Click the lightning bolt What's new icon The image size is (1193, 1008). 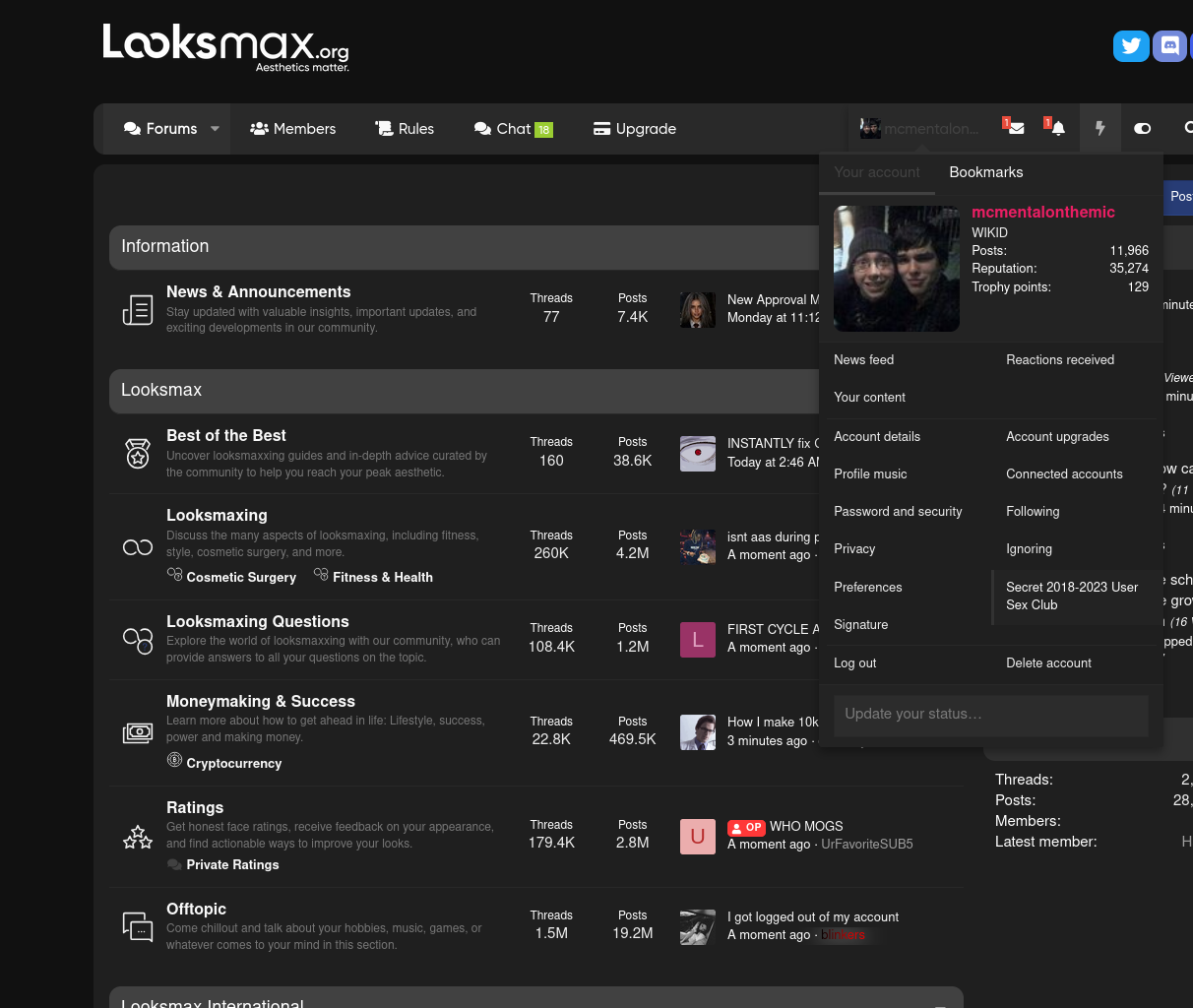click(1100, 128)
